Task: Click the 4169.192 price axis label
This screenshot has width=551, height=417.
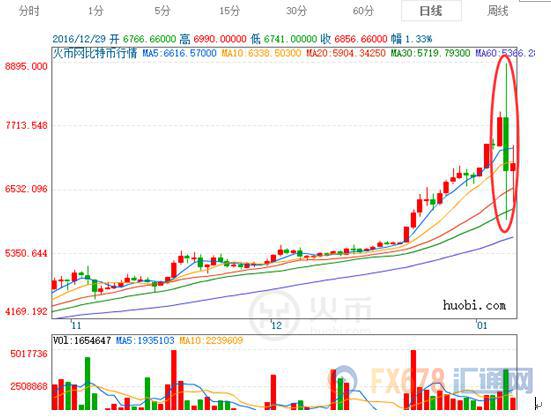Action: pyautogui.click(x=26, y=311)
